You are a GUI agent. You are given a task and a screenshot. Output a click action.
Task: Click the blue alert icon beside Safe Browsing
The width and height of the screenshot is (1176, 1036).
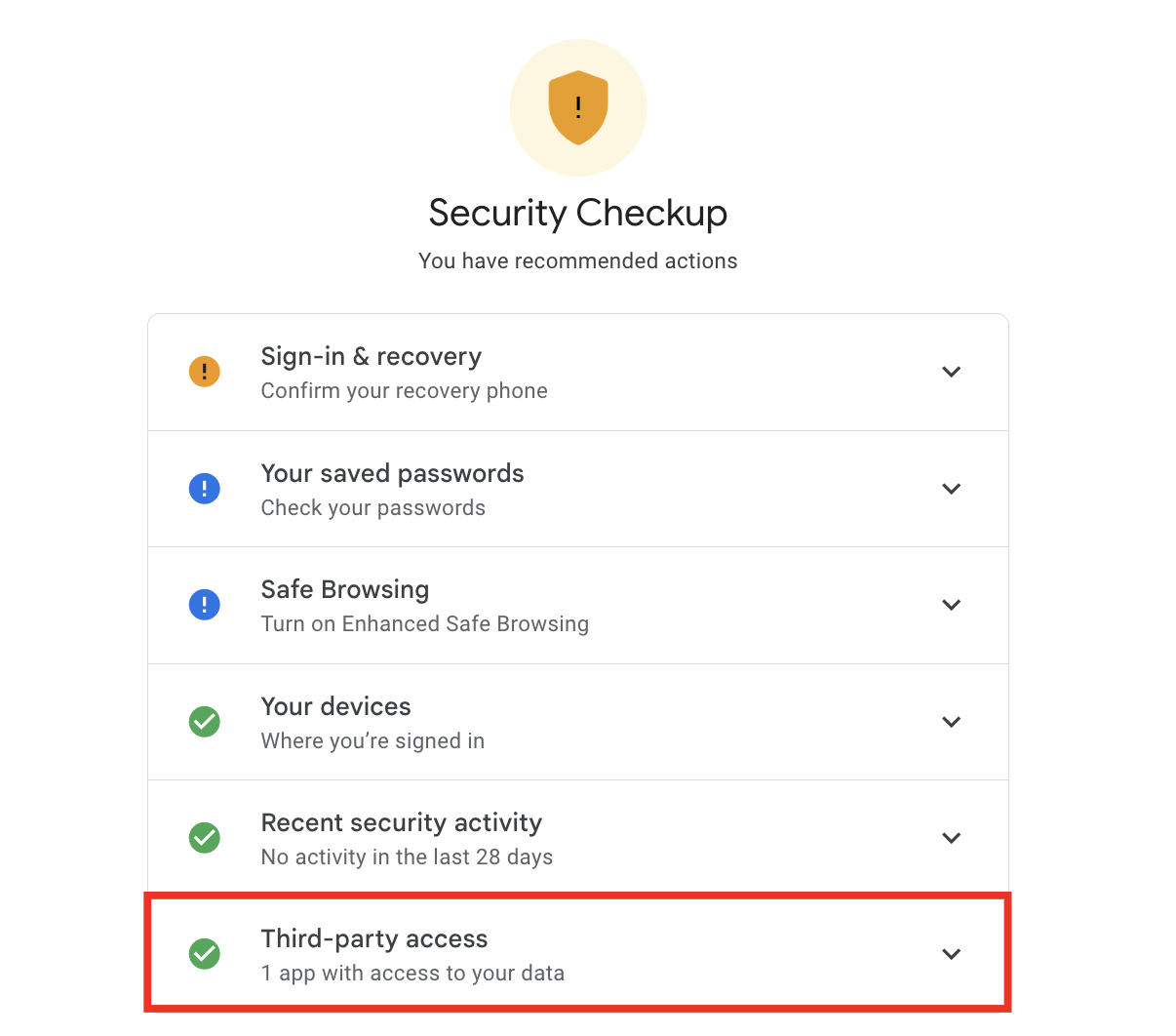click(x=205, y=605)
